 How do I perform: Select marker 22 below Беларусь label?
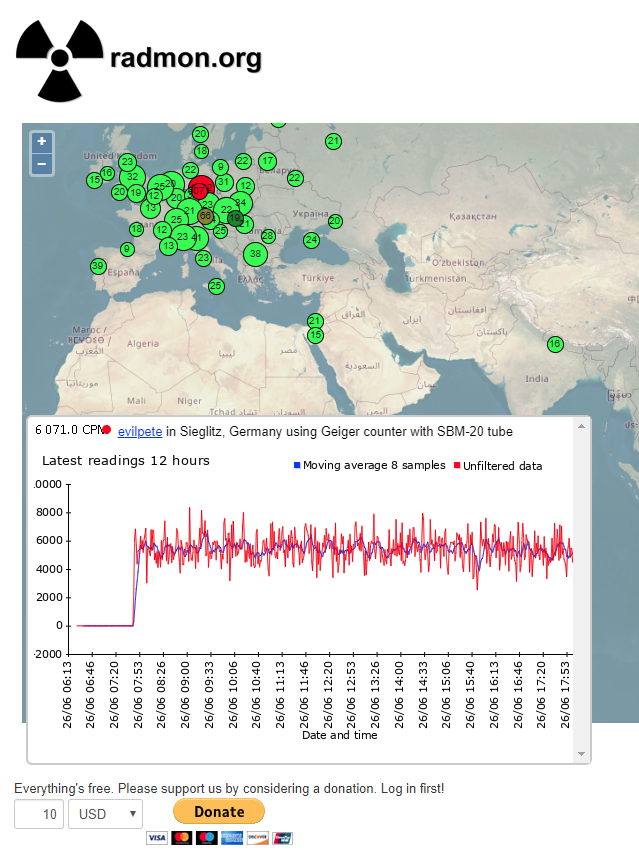point(295,178)
